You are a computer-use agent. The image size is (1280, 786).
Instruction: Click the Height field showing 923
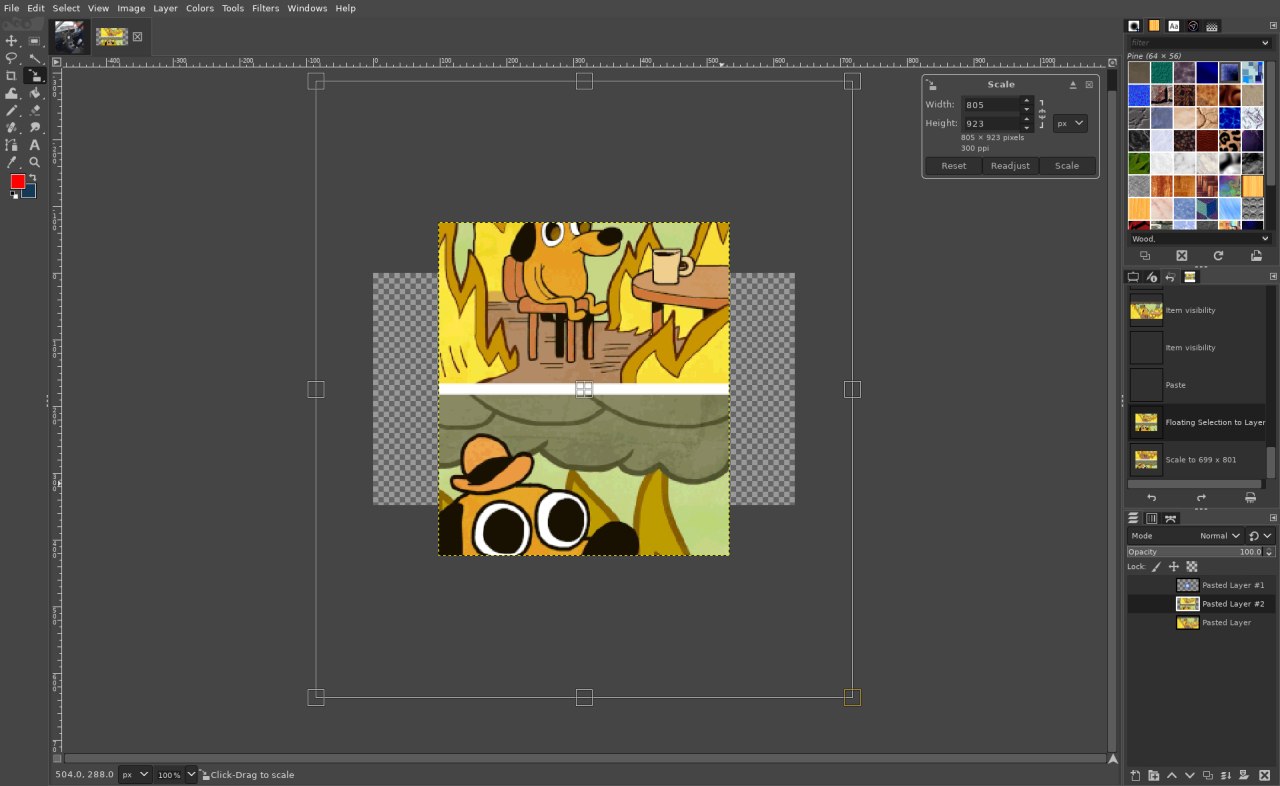tap(990, 123)
